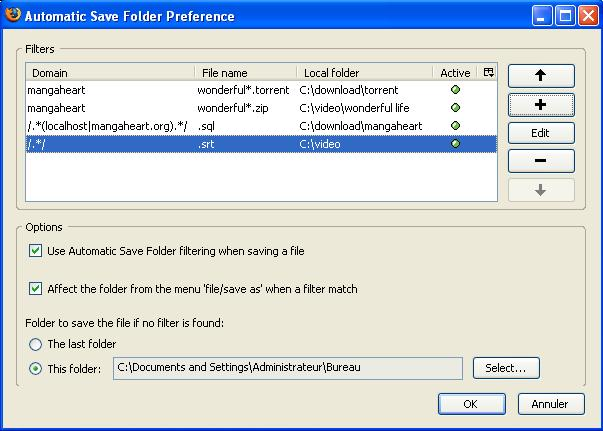Select This folder radio option
The width and height of the screenshot is (603, 431).
(35, 369)
